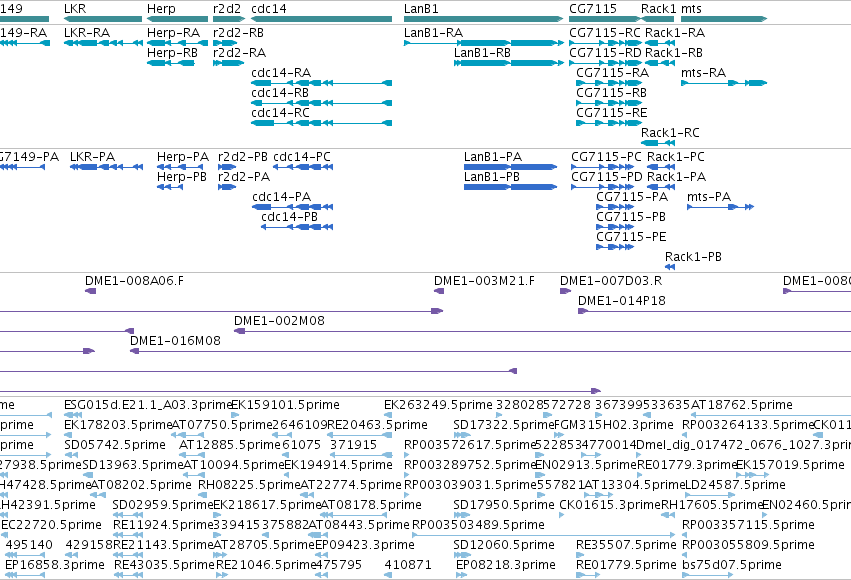Select EST label bs75d07.5prime
The width and height of the screenshot is (851, 580).
732,565
